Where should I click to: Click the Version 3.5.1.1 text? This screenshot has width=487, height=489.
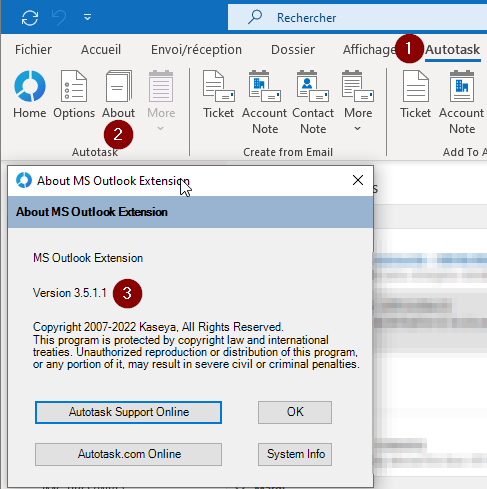click(x=70, y=293)
